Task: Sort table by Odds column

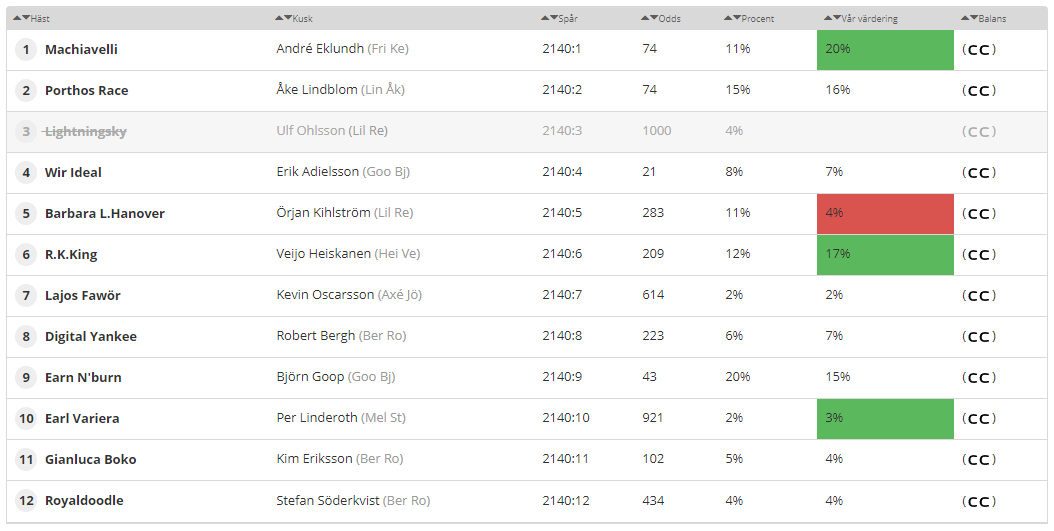Action: point(660,19)
